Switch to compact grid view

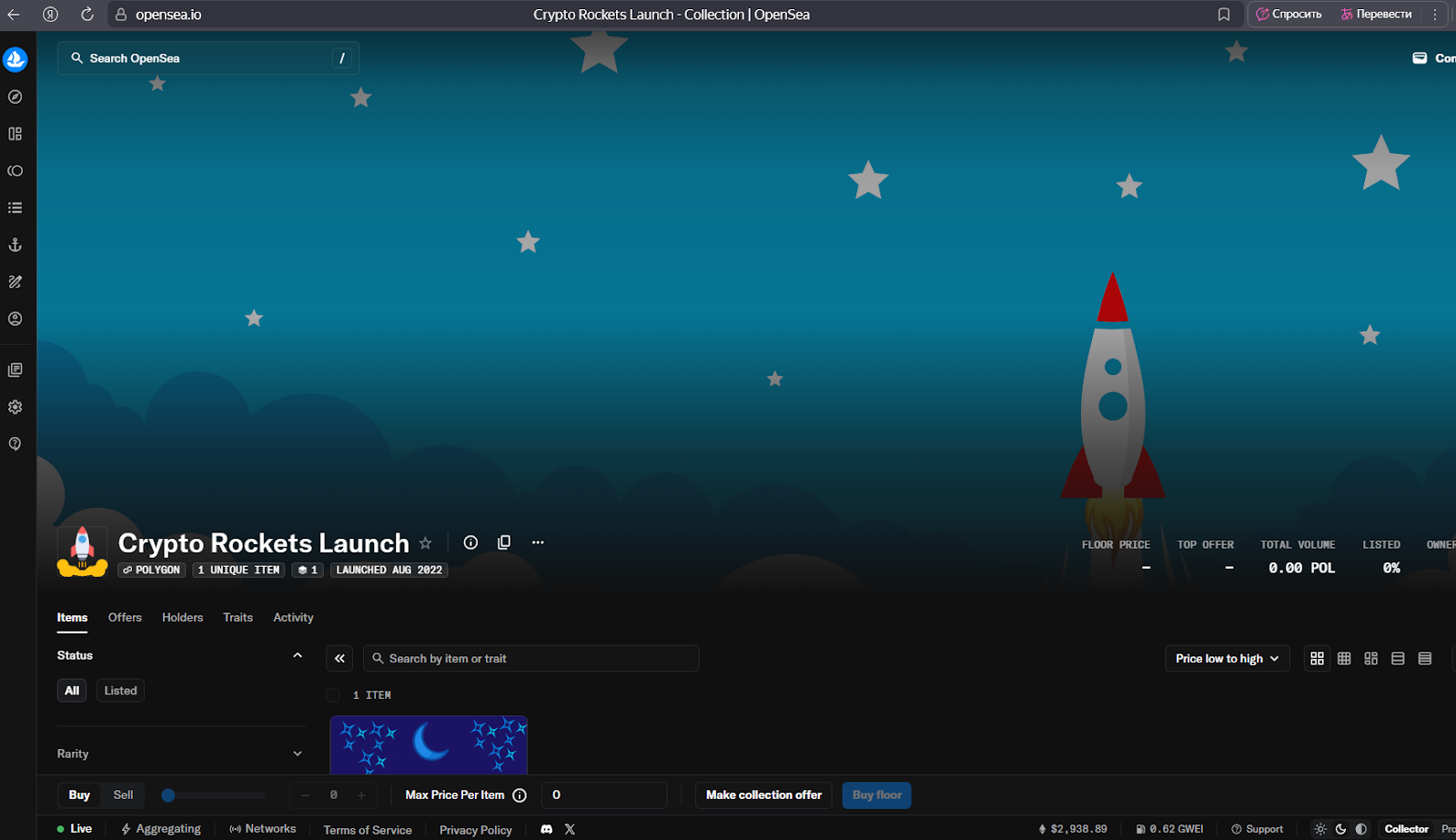tap(1344, 658)
